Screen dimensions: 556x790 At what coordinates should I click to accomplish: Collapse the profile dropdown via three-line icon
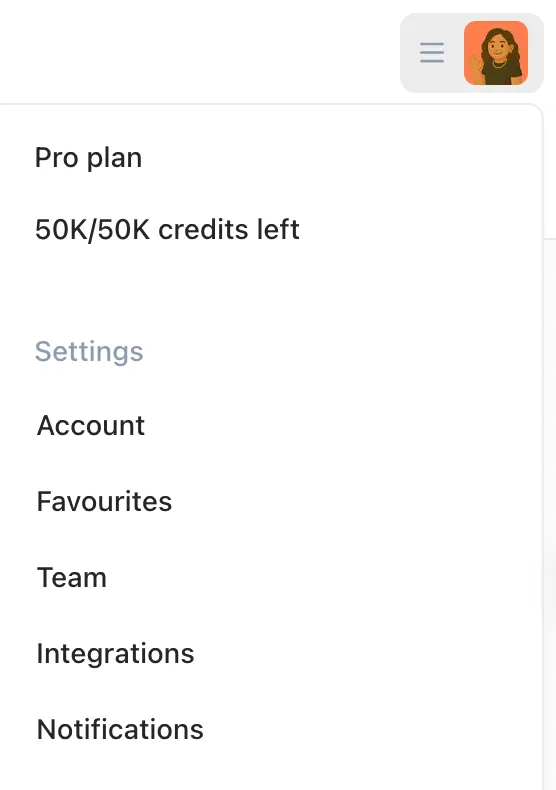click(x=432, y=53)
